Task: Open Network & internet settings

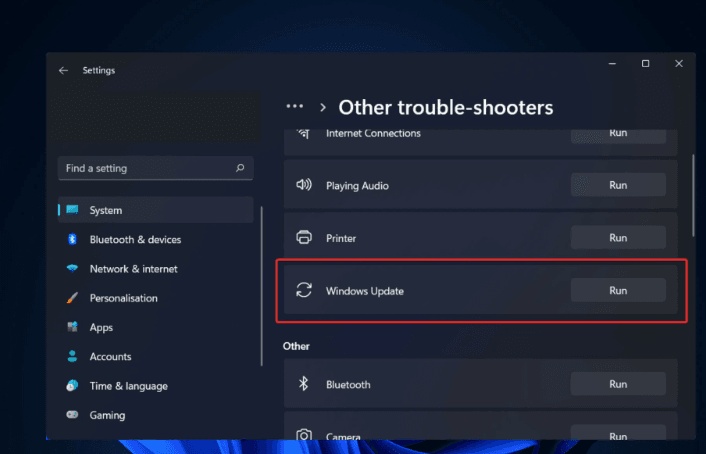Action: (x=156, y=268)
